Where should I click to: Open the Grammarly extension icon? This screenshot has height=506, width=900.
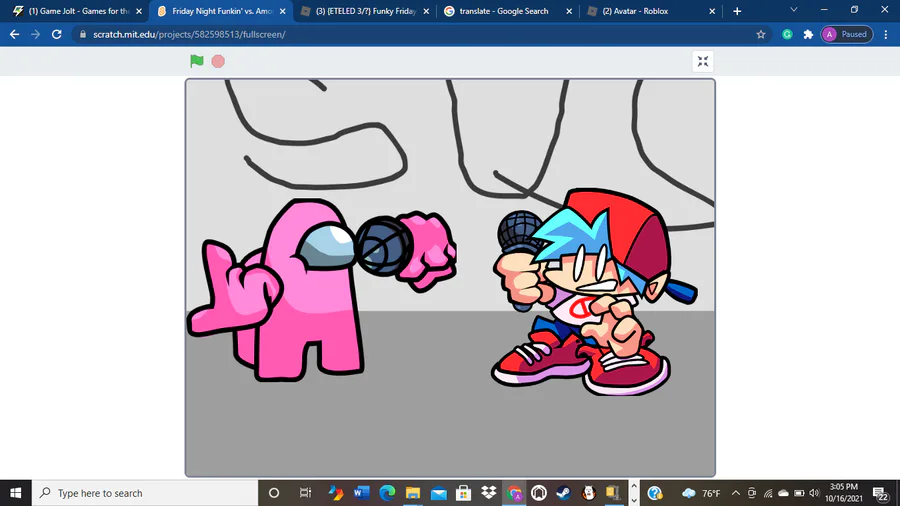788,34
